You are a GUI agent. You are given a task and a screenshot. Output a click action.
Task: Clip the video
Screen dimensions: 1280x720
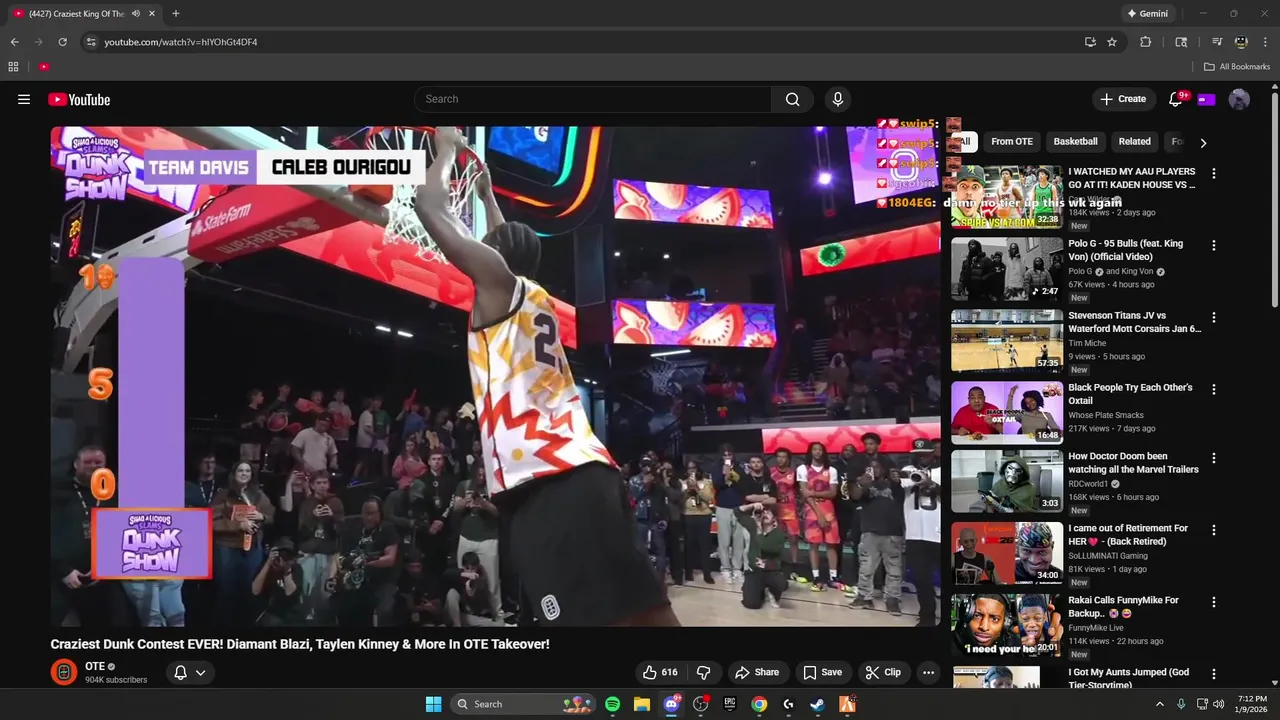click(x=883, y=672)
